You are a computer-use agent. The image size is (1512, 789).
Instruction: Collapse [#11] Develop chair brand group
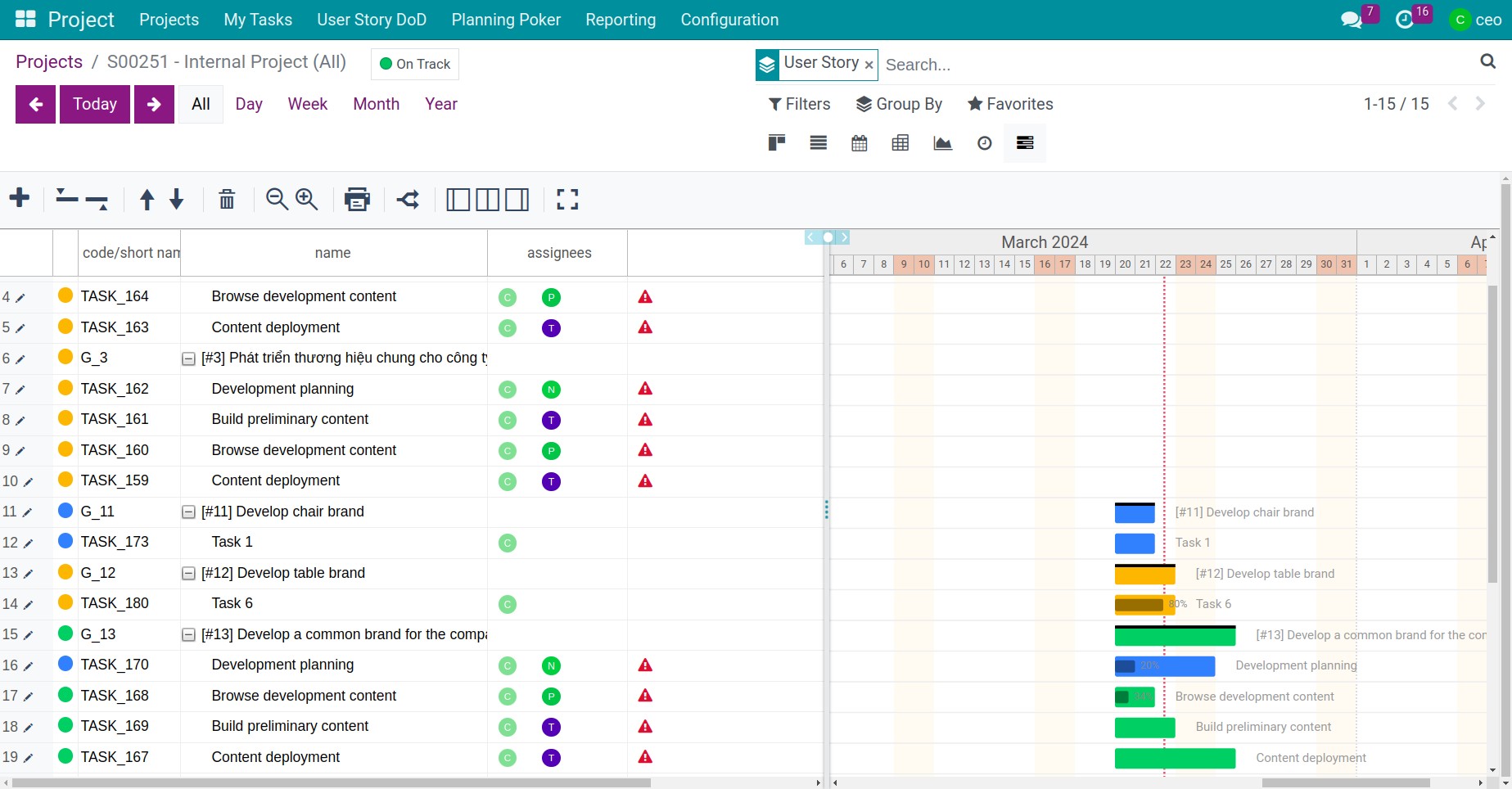188,512
